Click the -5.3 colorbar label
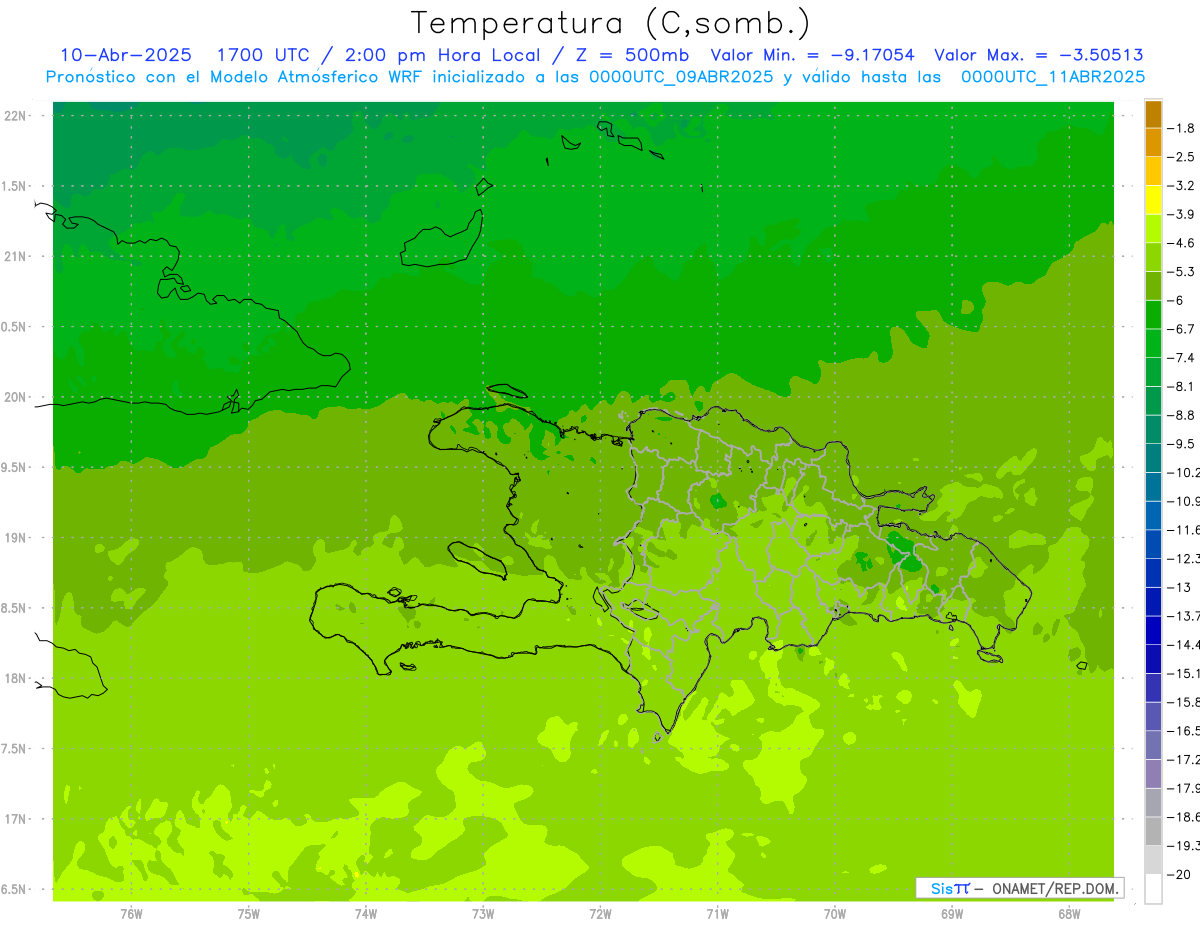The image size is (1200, 927). click(1182, 271)
